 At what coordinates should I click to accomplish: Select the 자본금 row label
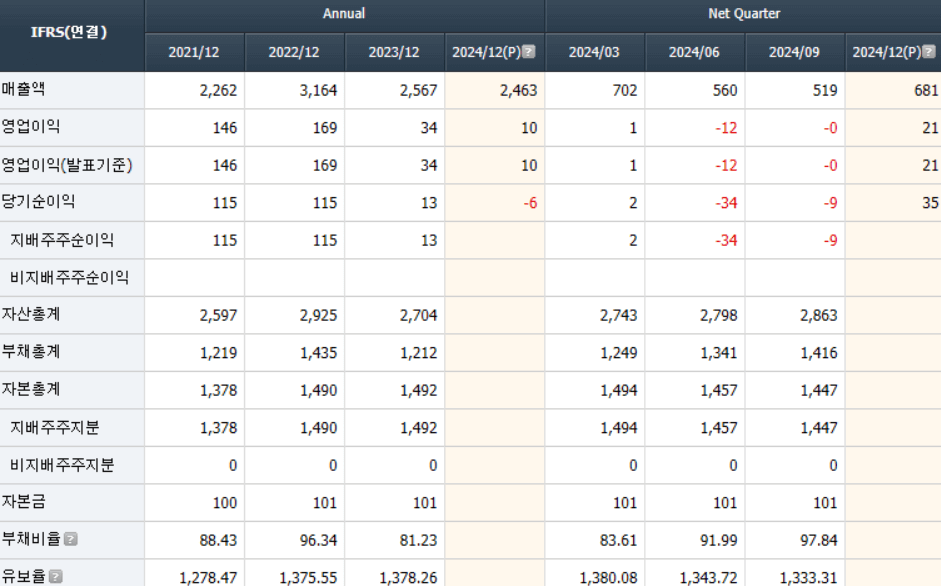tap(23, 501)
